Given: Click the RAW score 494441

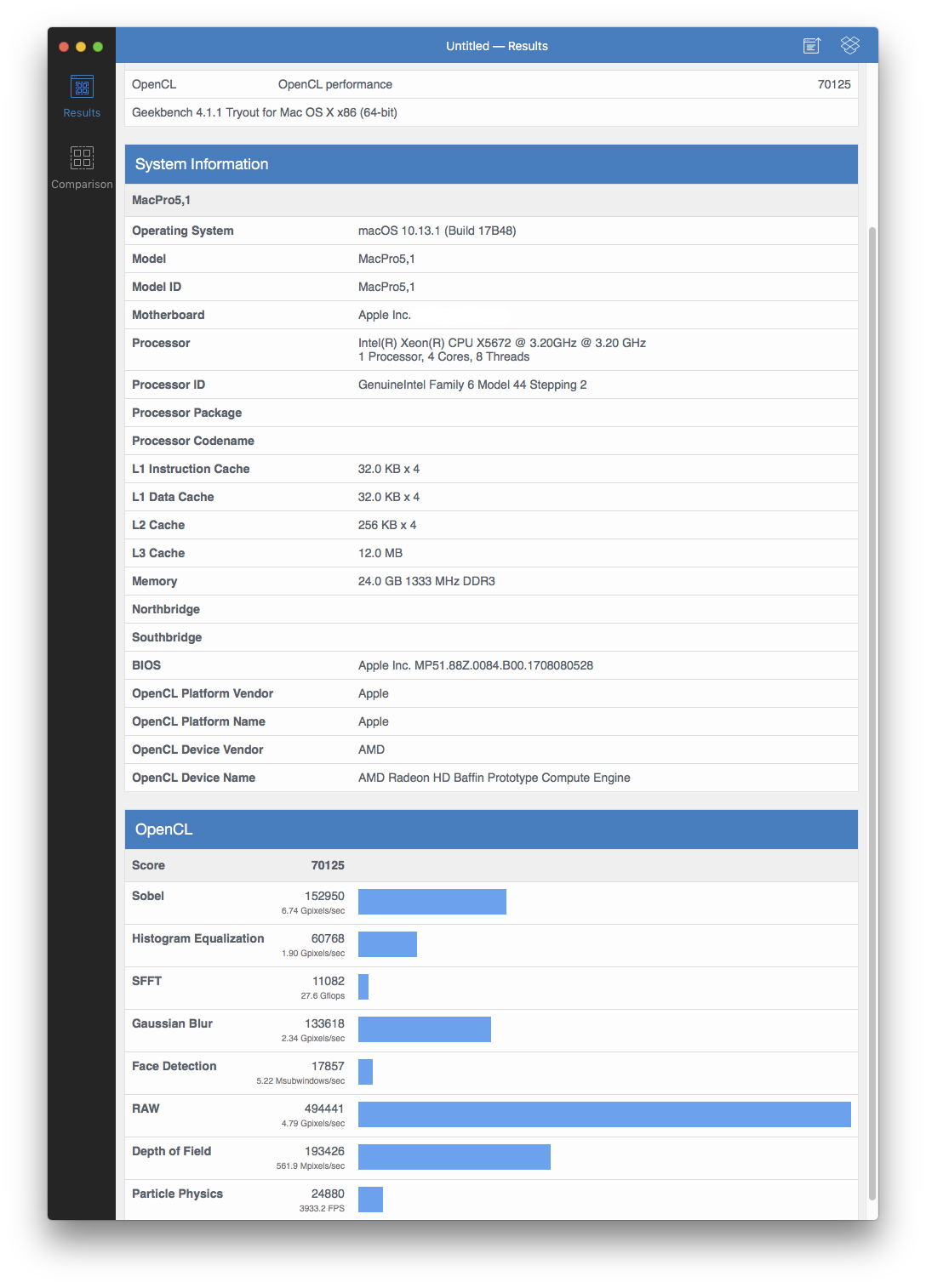Looking at the screenshot, I should [x=324, y=1108].
